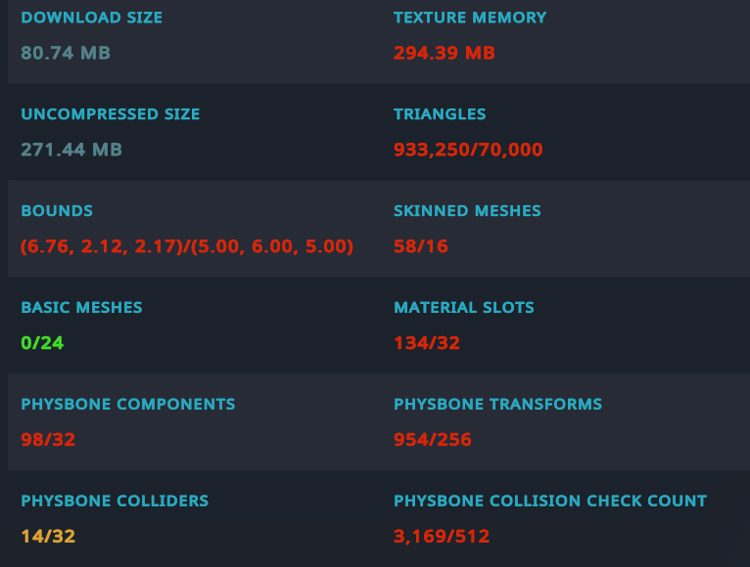Viewport: 750px width, 567px height.
Task: Click the Bounds label
Action: pos(57,211)
